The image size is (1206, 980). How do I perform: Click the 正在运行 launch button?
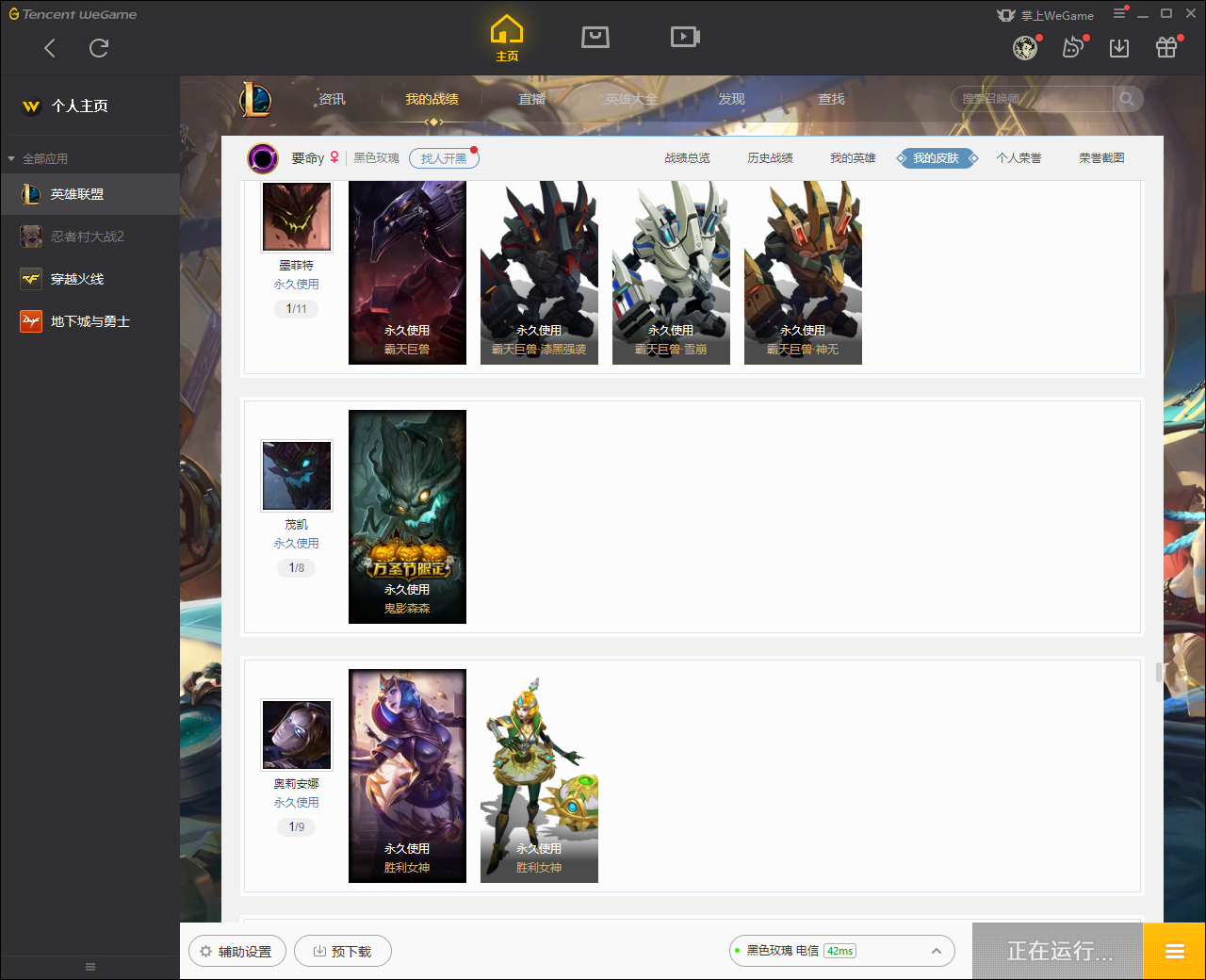click(1058, 951)
